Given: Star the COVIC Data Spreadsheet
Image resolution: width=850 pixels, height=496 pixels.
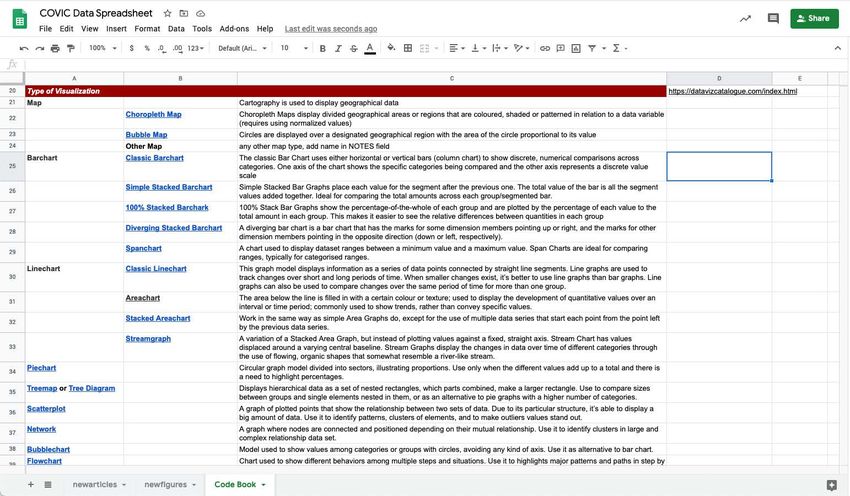Looking at the screenshot, I should tap(168, 13).
